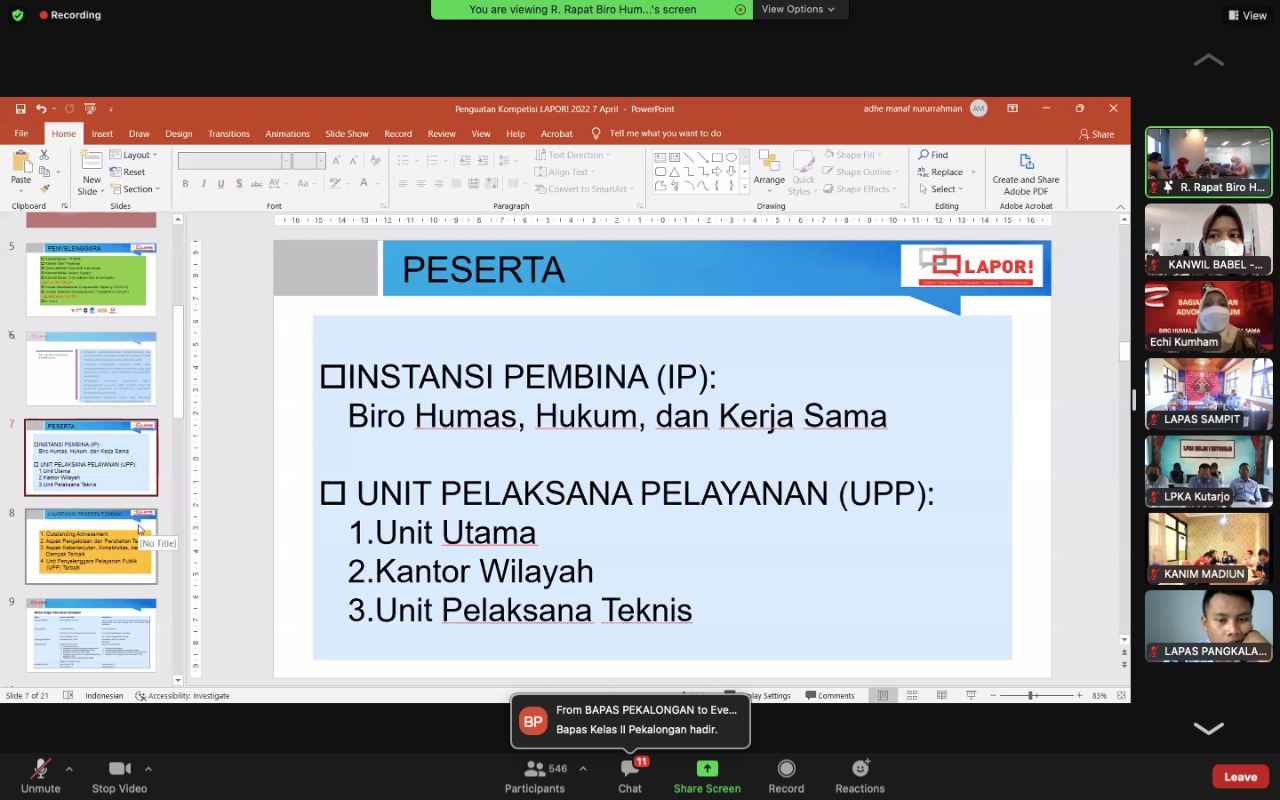The width and height of the screenshot is (1280, 800).
Task: Open video options arrow beside Stop Video
Action: click(x=148, y=769)
